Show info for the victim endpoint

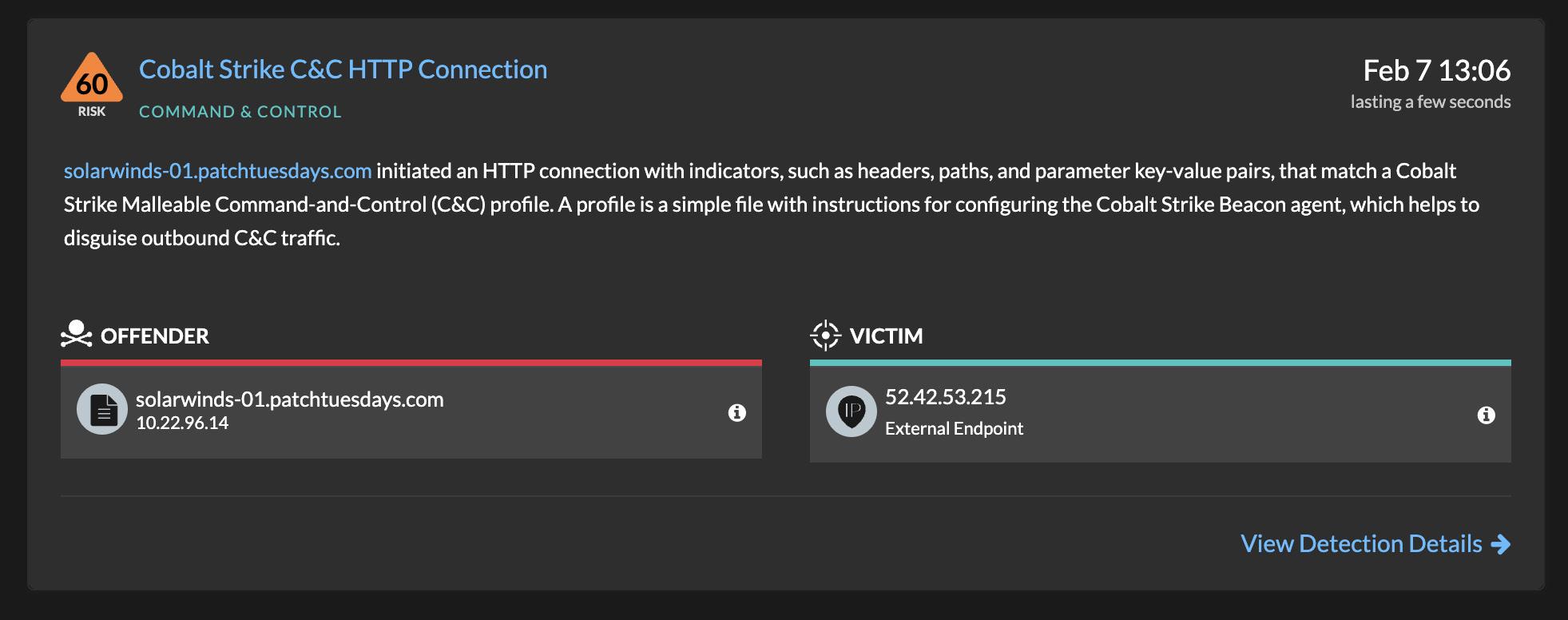pyautogui.click(x=1486, y=415)
